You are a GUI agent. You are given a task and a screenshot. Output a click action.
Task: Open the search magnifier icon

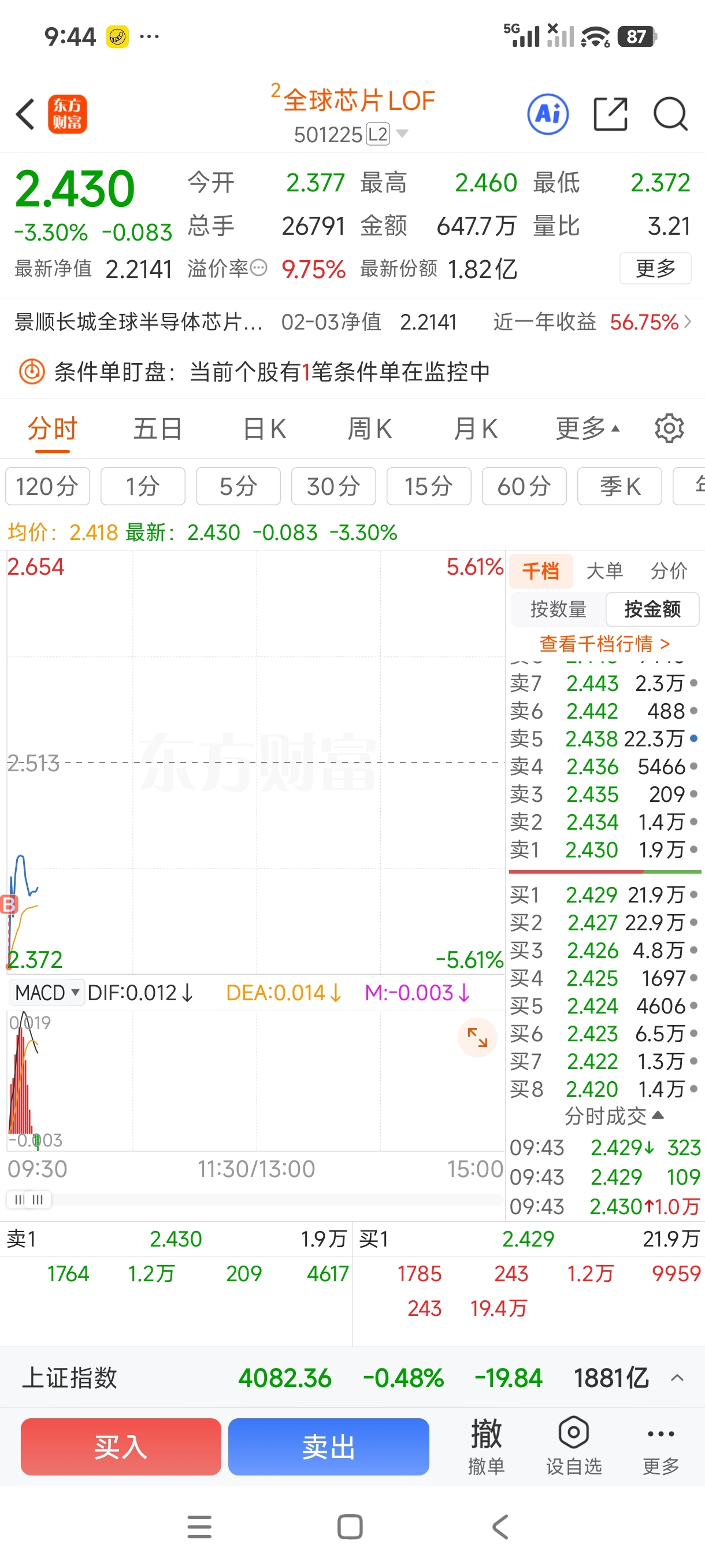tap(670, 114)
